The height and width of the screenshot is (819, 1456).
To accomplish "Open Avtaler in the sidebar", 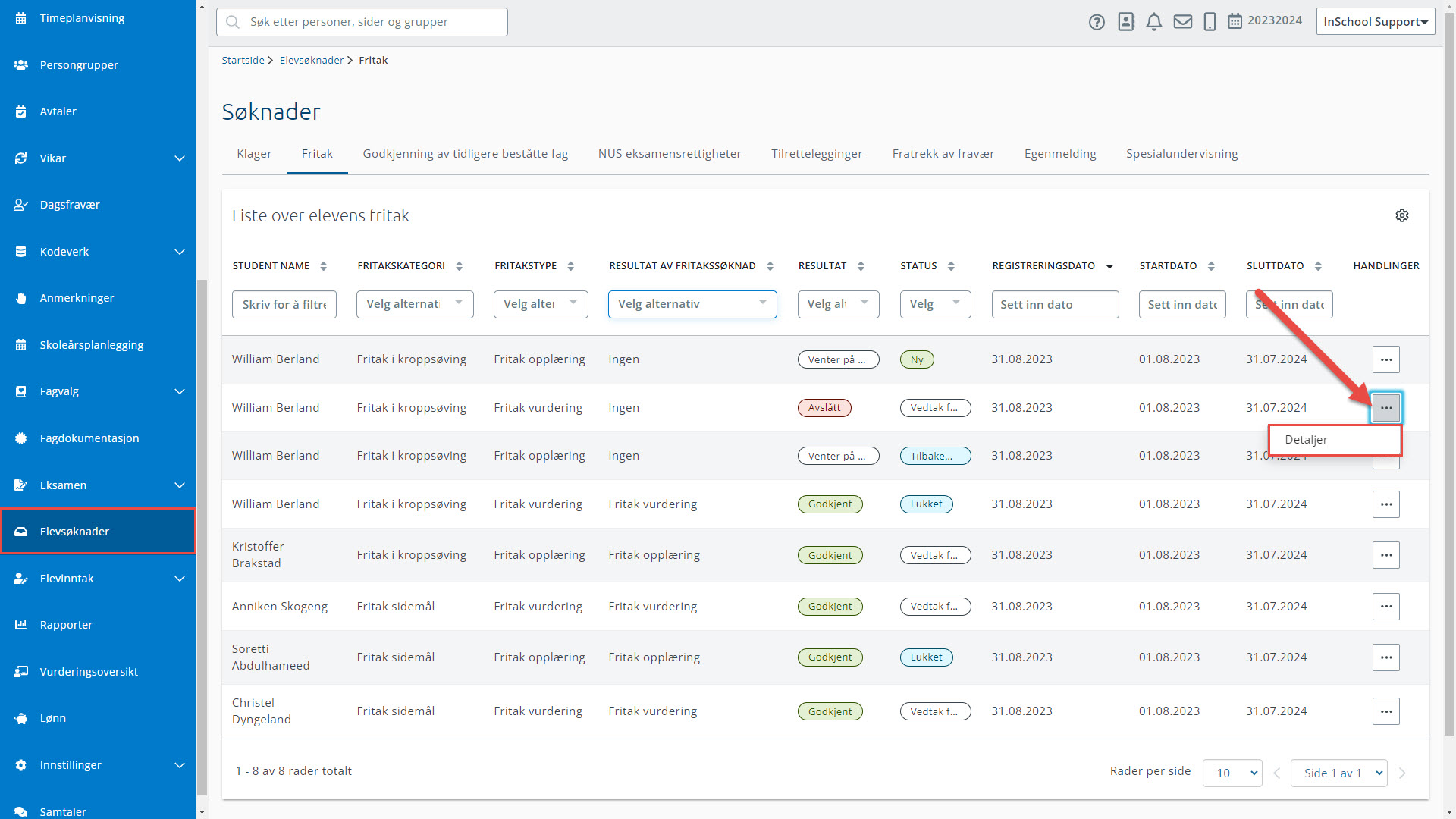I will point(98,111).
